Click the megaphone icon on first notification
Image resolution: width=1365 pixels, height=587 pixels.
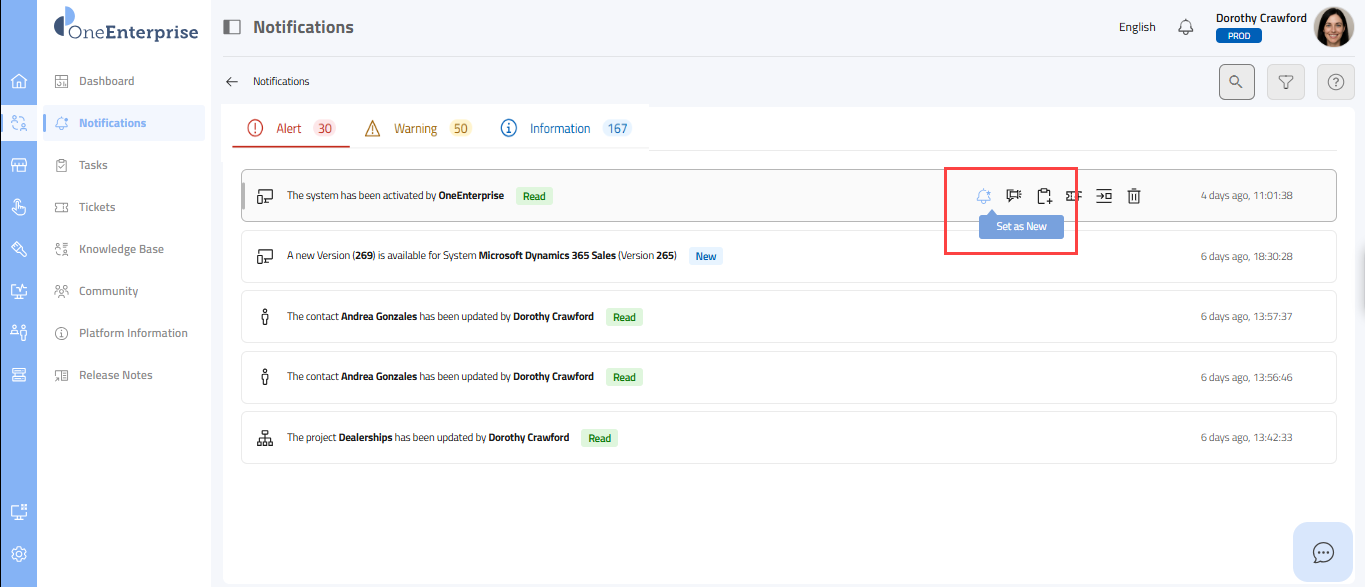[1014, 196]
